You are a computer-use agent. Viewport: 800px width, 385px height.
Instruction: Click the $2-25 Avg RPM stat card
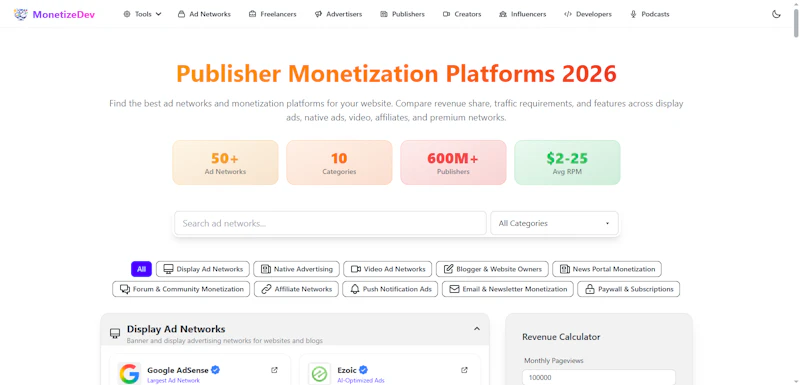click(x=567, y=163)
